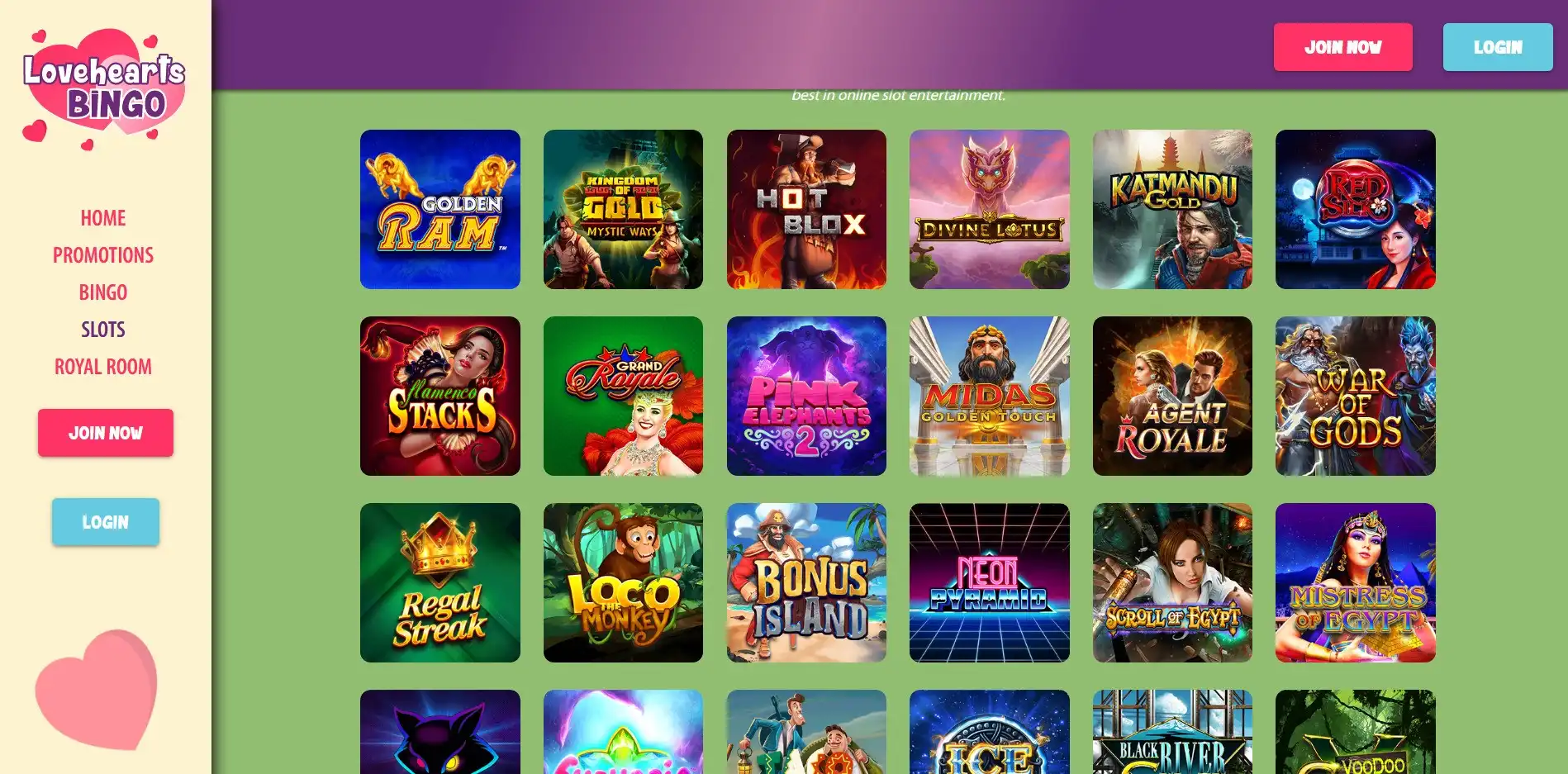Choose the Midas Golden Touch game

989,396
